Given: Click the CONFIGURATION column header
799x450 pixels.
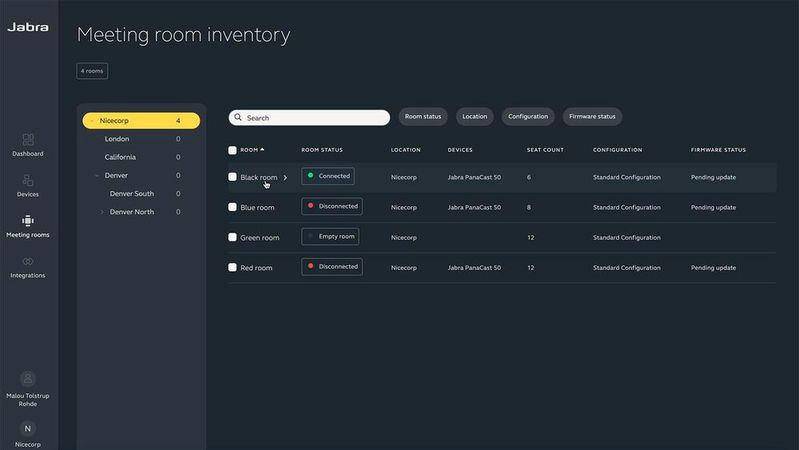Looking at the screenshot, I should (x=618, y=150).
